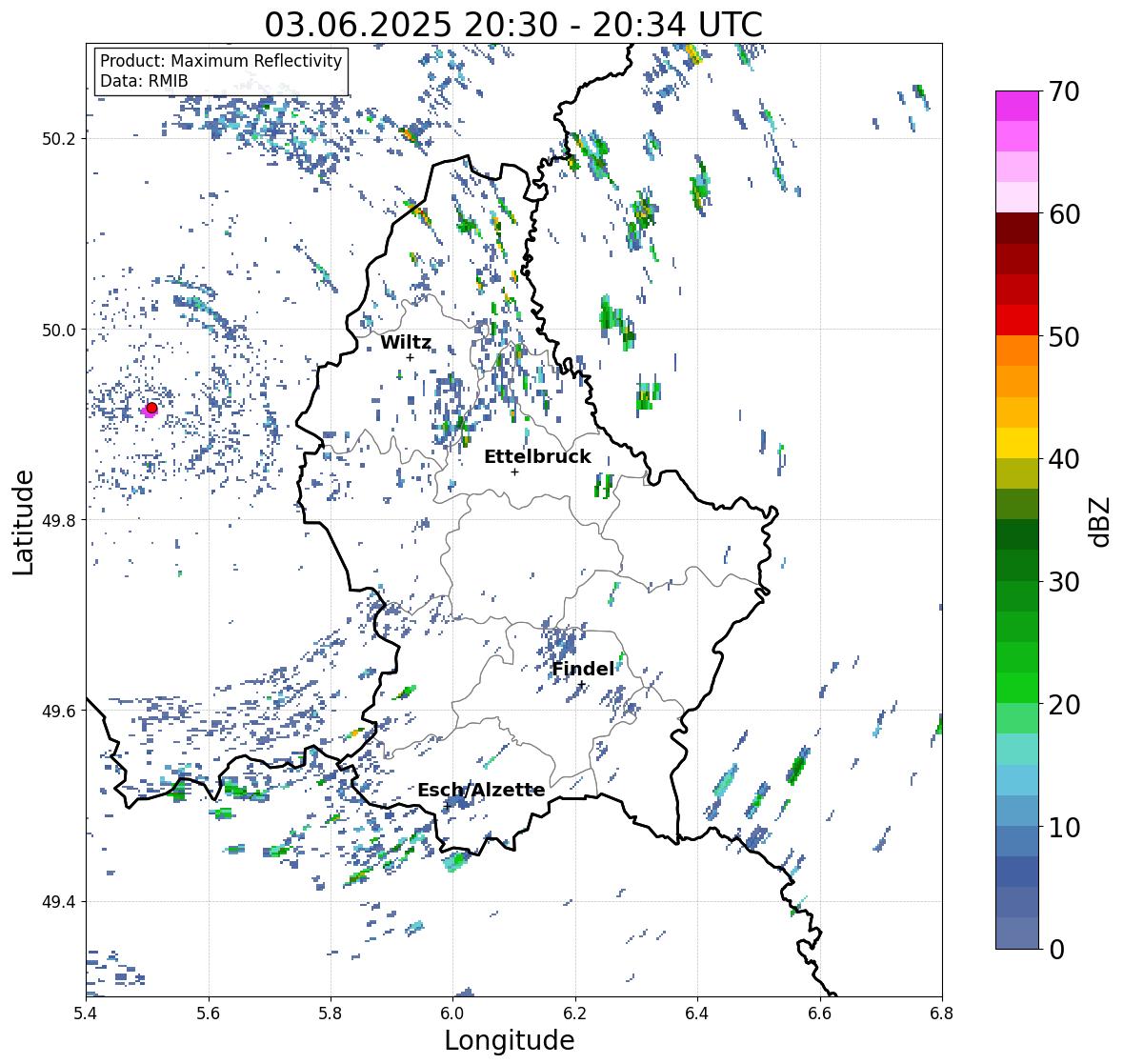The image size is (1123, 1064).
Task: Click the latitude tick label 49.6
Action: pos(59,711)
